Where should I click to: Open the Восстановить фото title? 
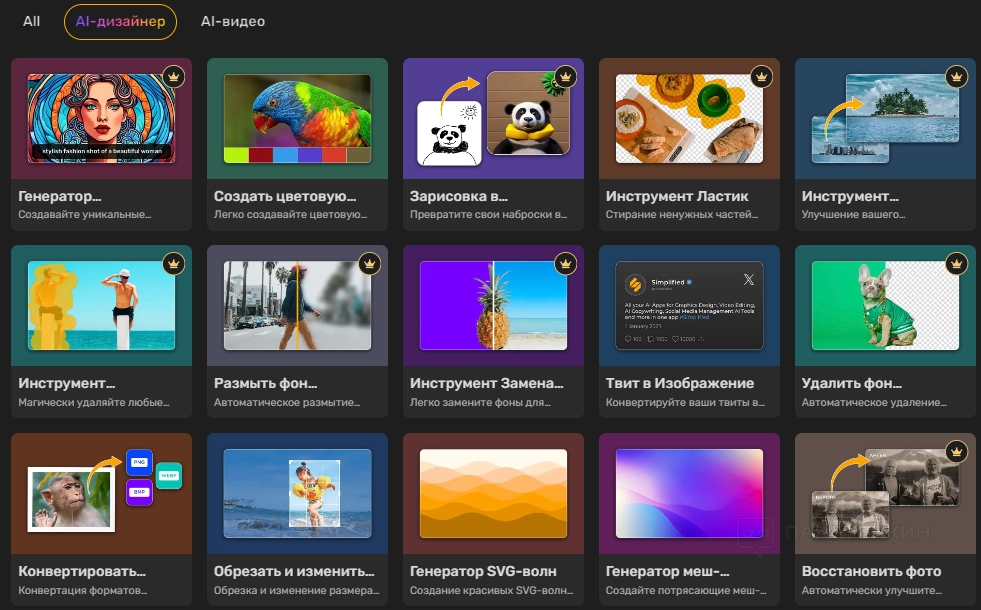click(x=872, y=571)
